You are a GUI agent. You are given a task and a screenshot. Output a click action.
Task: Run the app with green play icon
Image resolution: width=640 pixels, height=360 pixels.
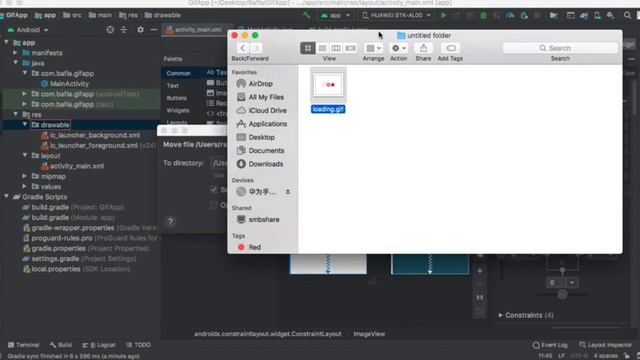click(x=444, y=16)
